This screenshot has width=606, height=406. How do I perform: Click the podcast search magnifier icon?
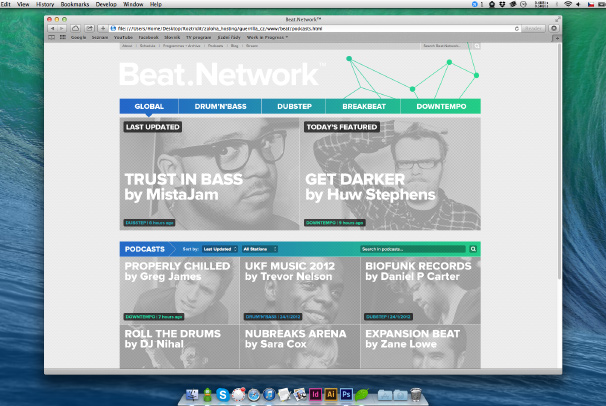click(474, 248)
